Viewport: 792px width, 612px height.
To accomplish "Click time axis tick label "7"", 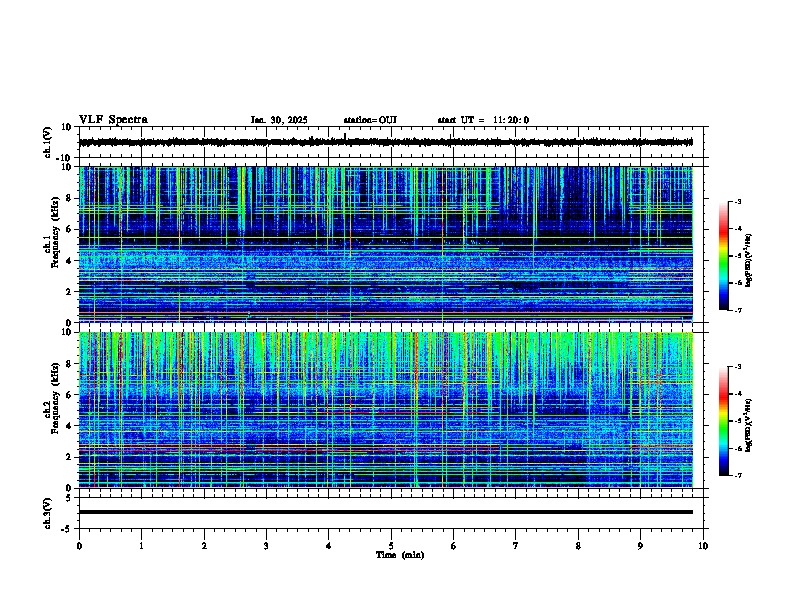I will pos(516,546).
